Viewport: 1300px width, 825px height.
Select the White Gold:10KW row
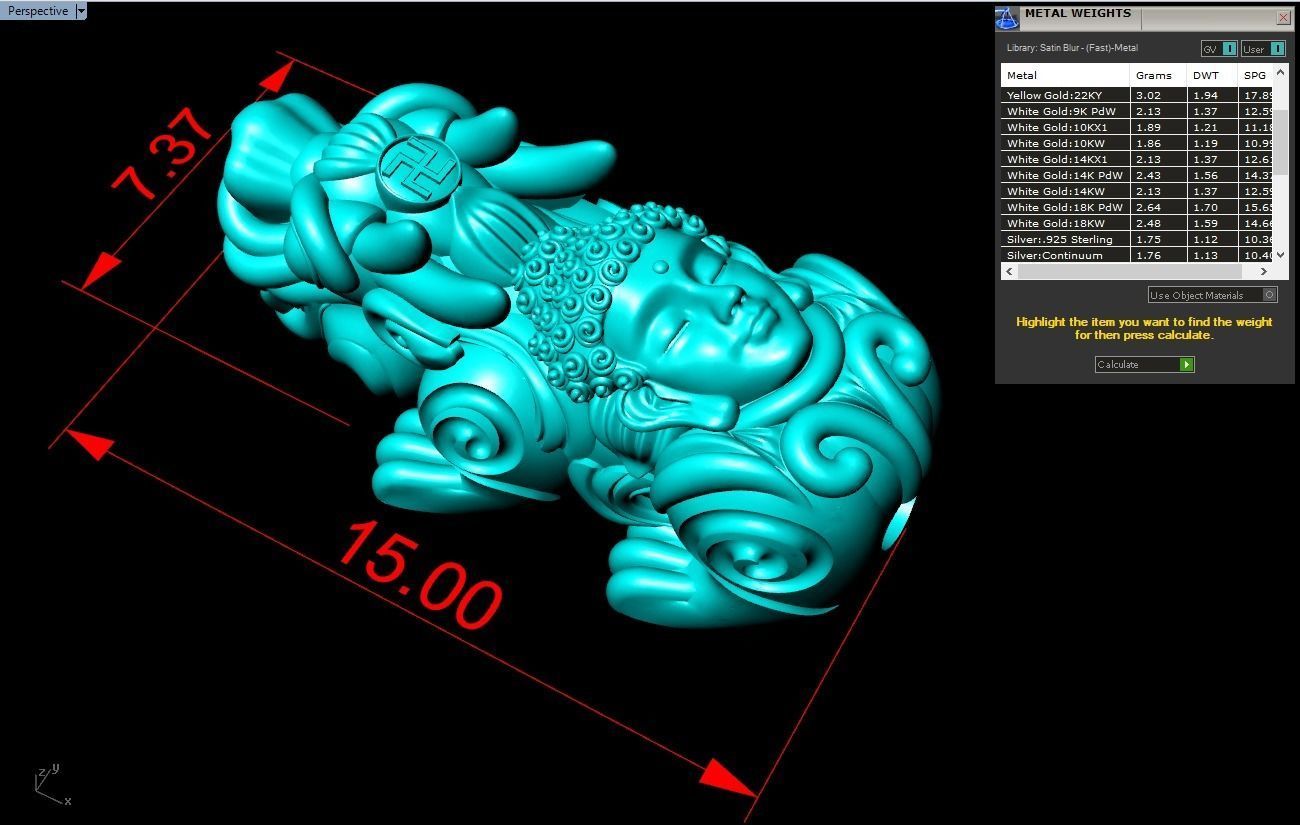point(1137,143)
